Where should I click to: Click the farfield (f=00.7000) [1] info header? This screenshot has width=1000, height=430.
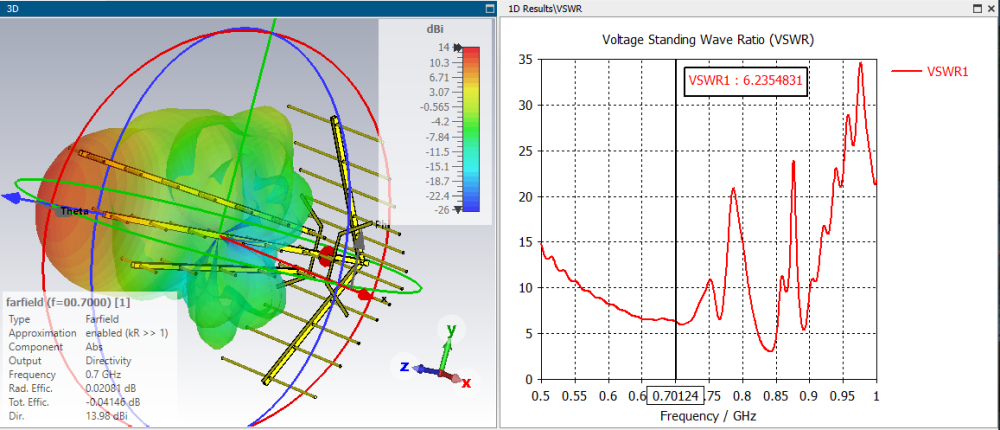click(67, 301)
